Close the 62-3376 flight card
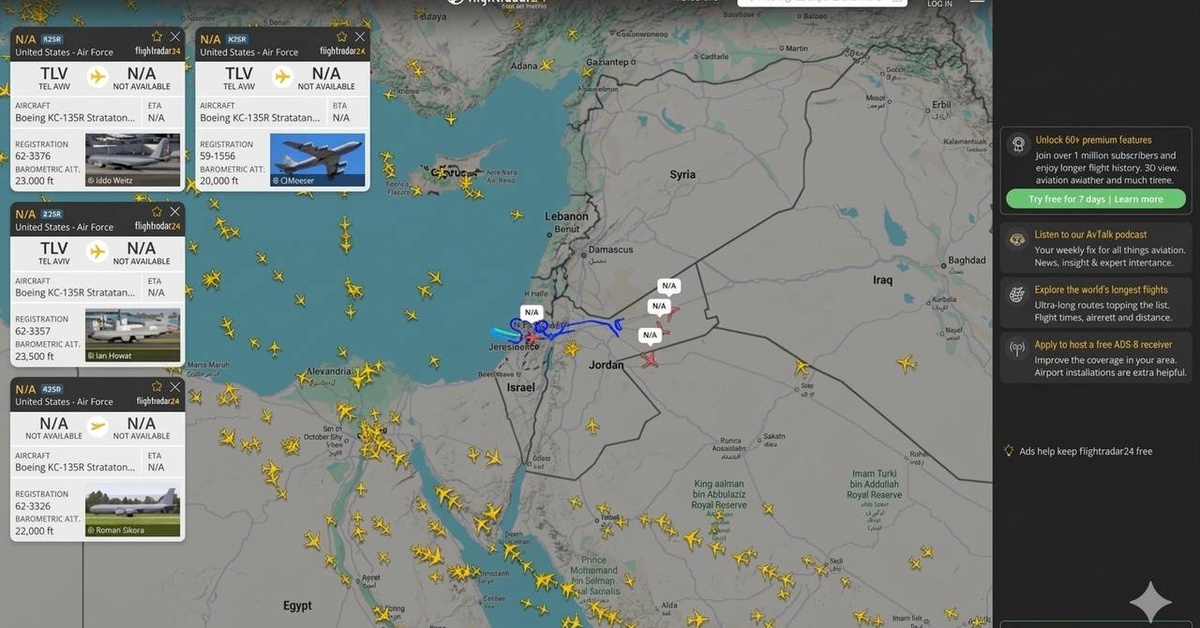 (175, 37)
